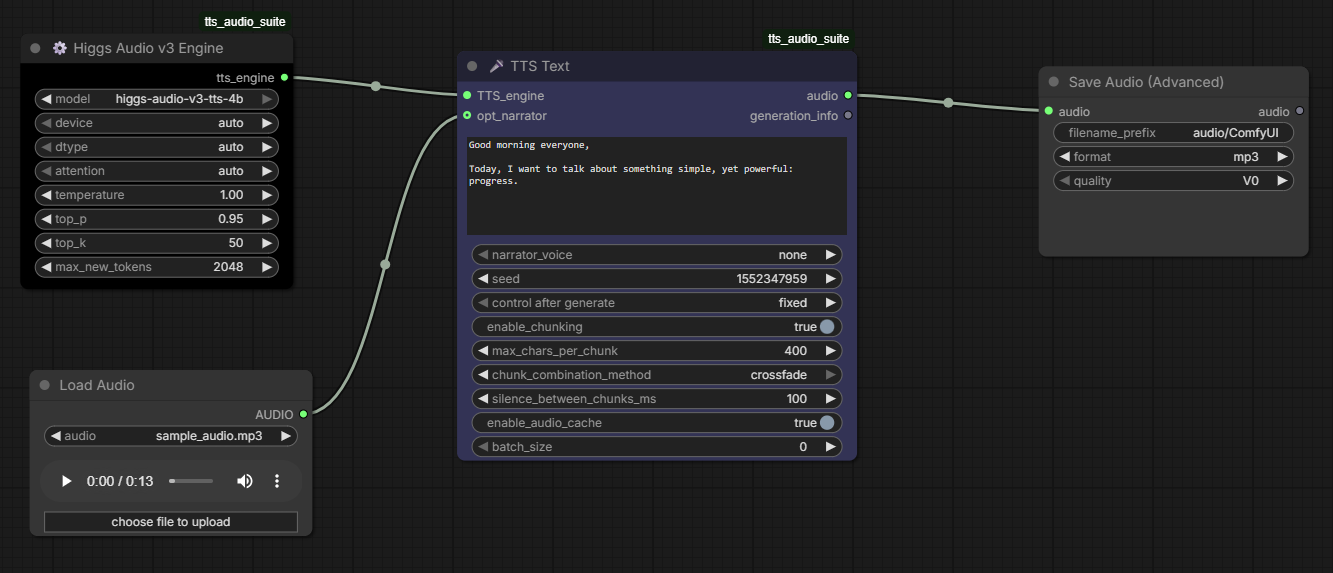
Task: Select next attention option arrow
Action: [x=267, y=171]
